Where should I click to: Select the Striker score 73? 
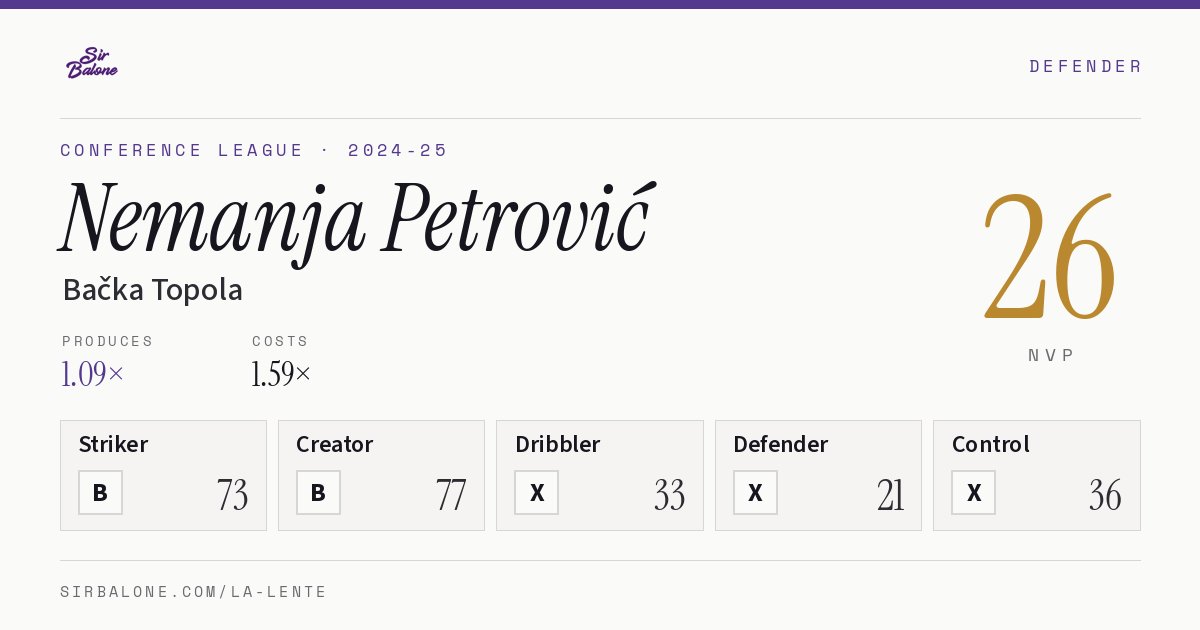[x=232, y=495]
